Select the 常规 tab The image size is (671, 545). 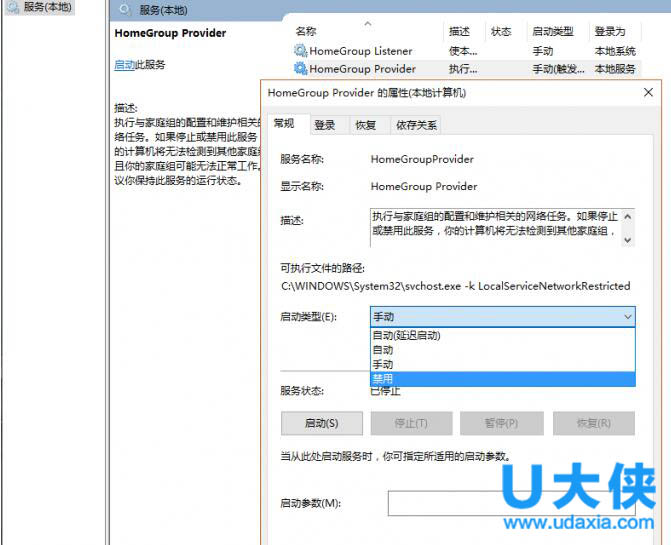tap(284, 124)
